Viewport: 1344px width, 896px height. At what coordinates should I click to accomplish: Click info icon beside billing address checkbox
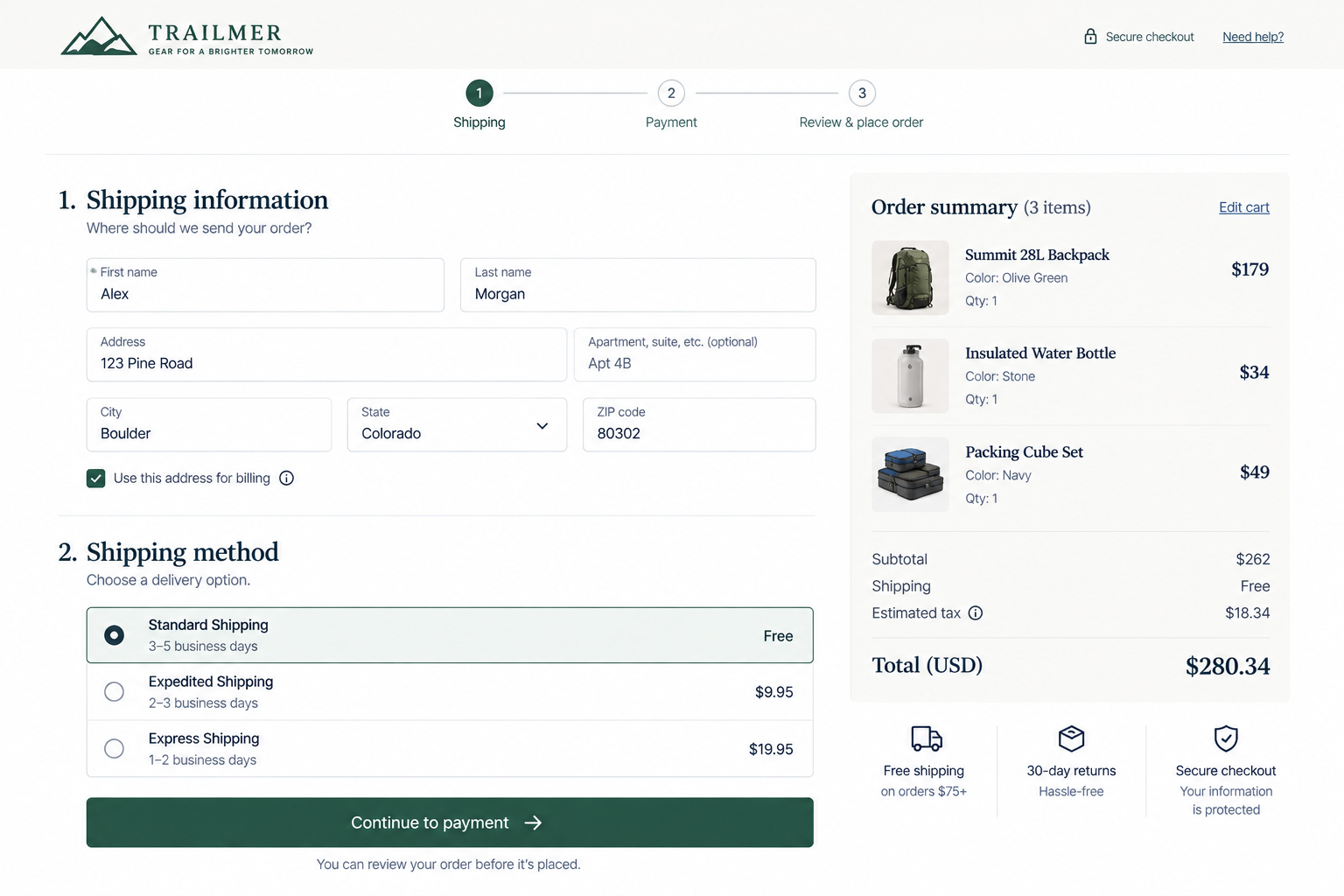(x=286, y=478)
